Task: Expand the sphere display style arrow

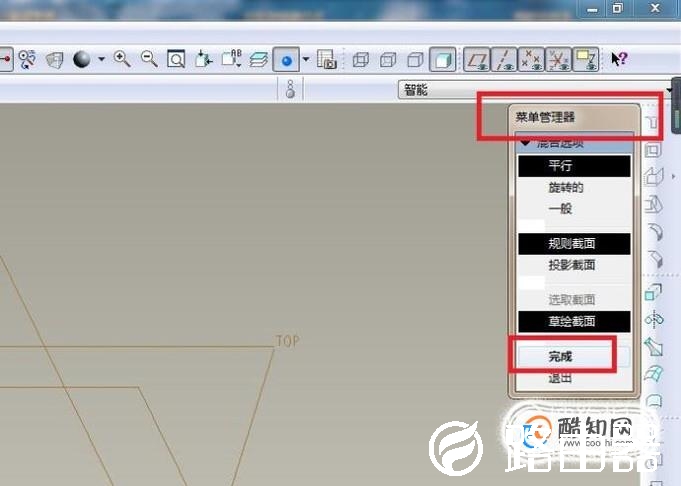Action: pos(101,59)
